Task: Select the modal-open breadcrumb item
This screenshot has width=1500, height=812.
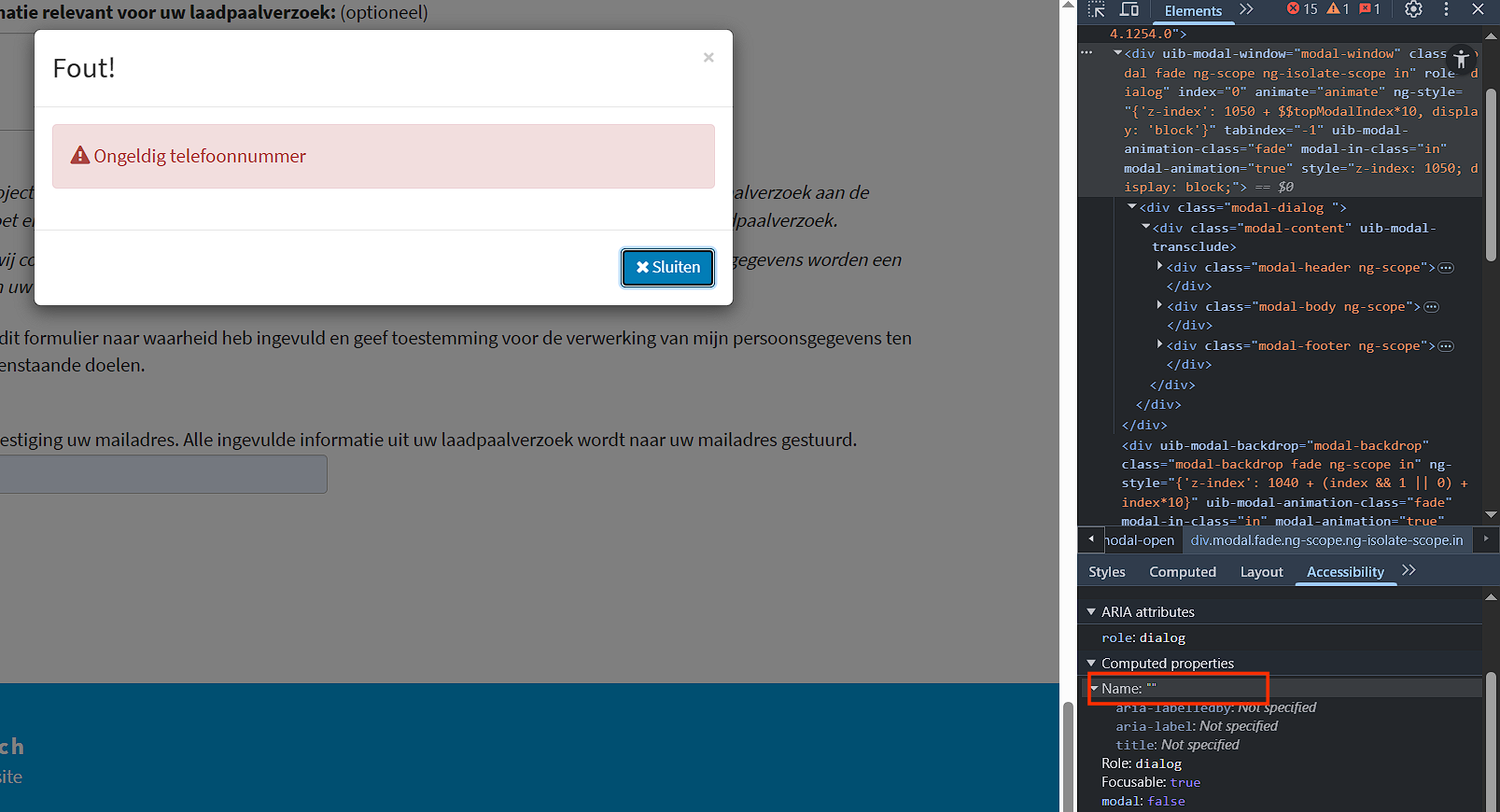Action: 1140,540
